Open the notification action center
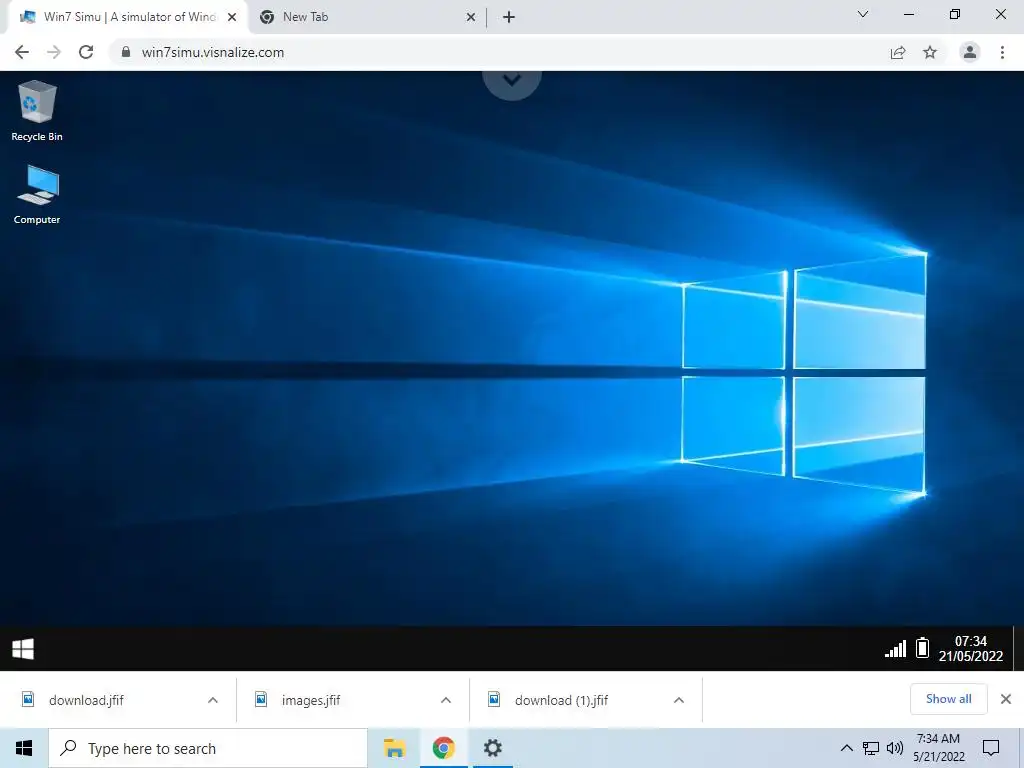The image size is (1024, 768). click(991, 748)
